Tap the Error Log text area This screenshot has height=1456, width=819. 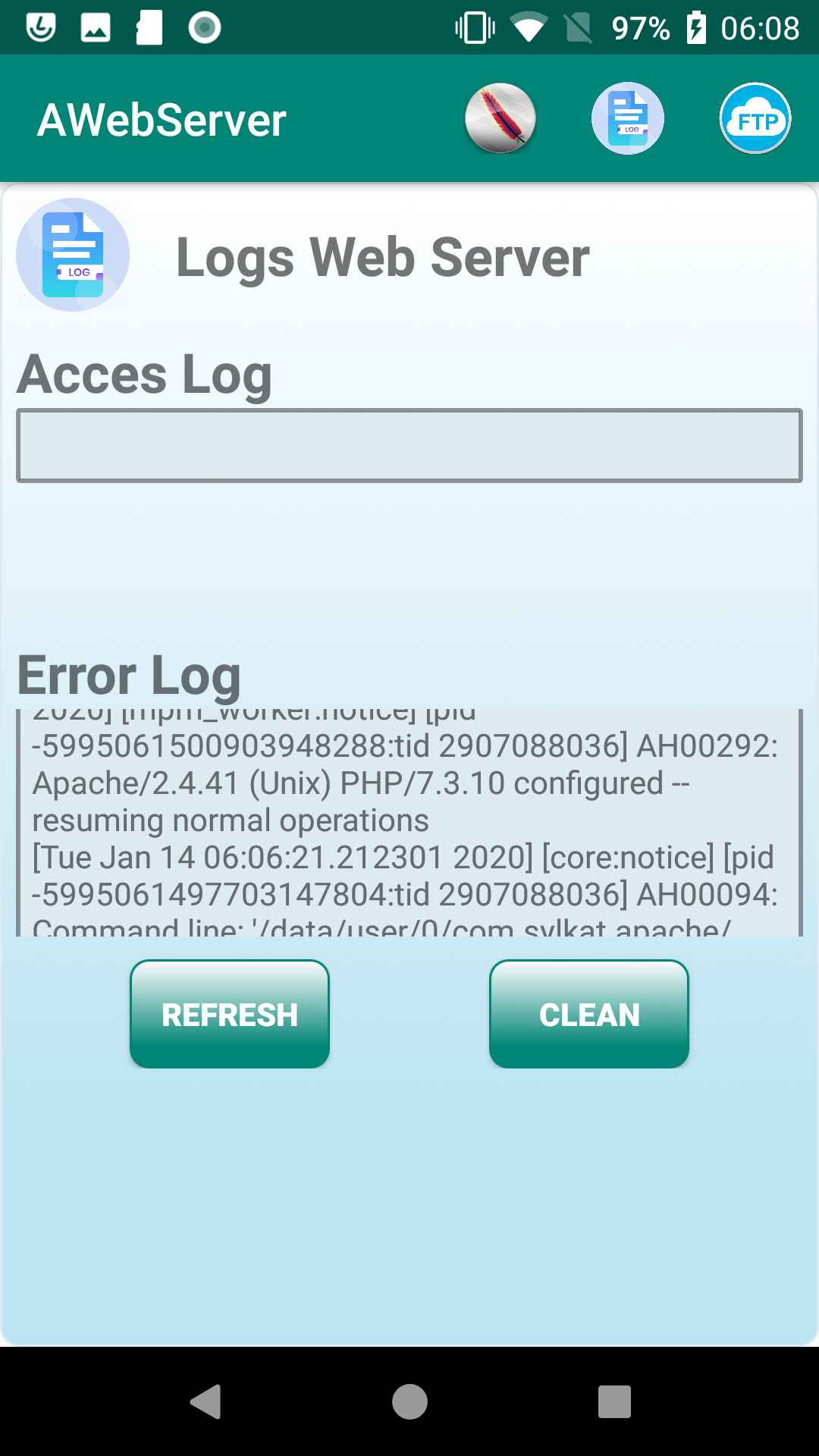[x=409, y=823]
